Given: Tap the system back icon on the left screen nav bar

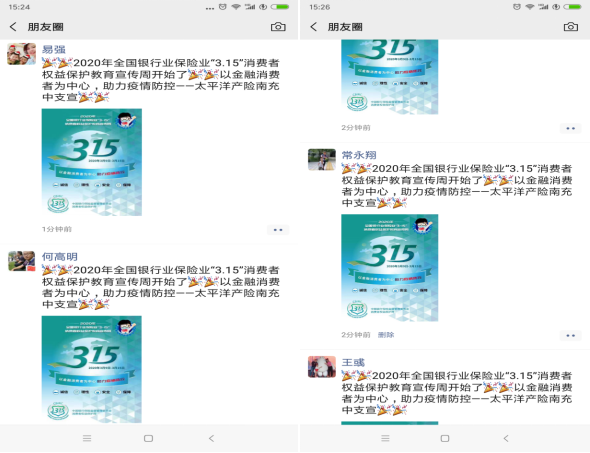Looking at the screenshot, I should pyautogui.click(x=211, y=438).
